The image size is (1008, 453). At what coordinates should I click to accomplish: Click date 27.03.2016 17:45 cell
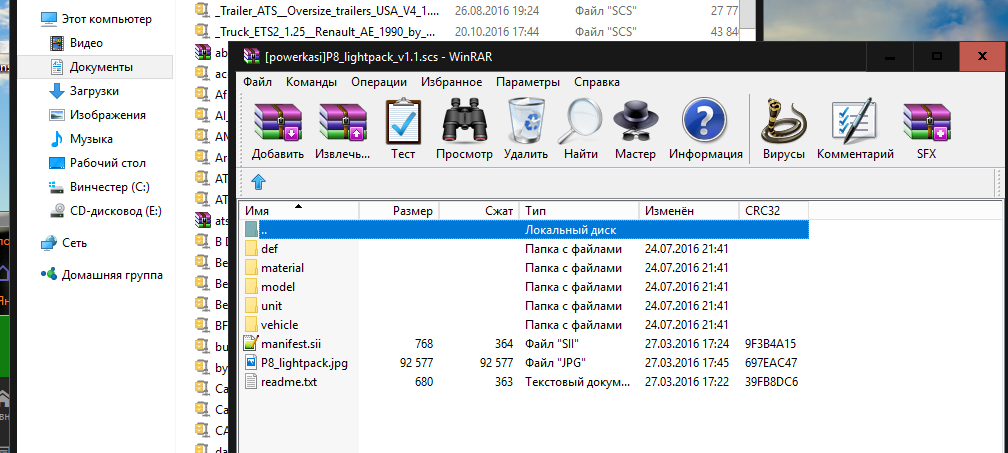click(x=687, y=363)
